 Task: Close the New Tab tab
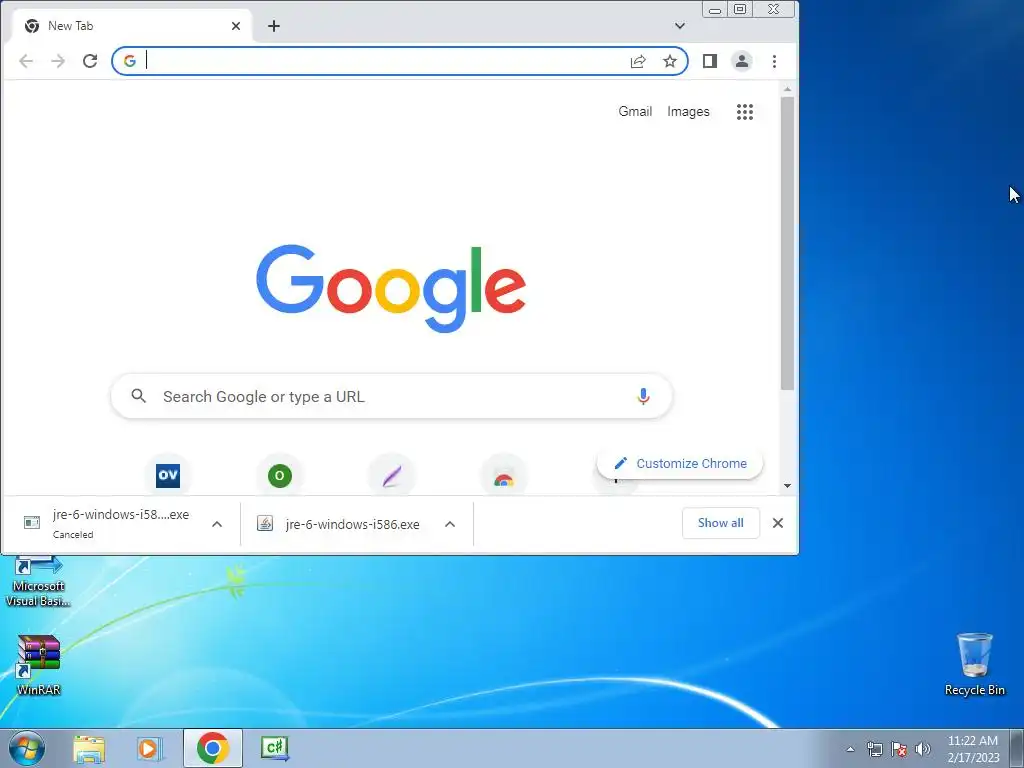pos(236,26)
